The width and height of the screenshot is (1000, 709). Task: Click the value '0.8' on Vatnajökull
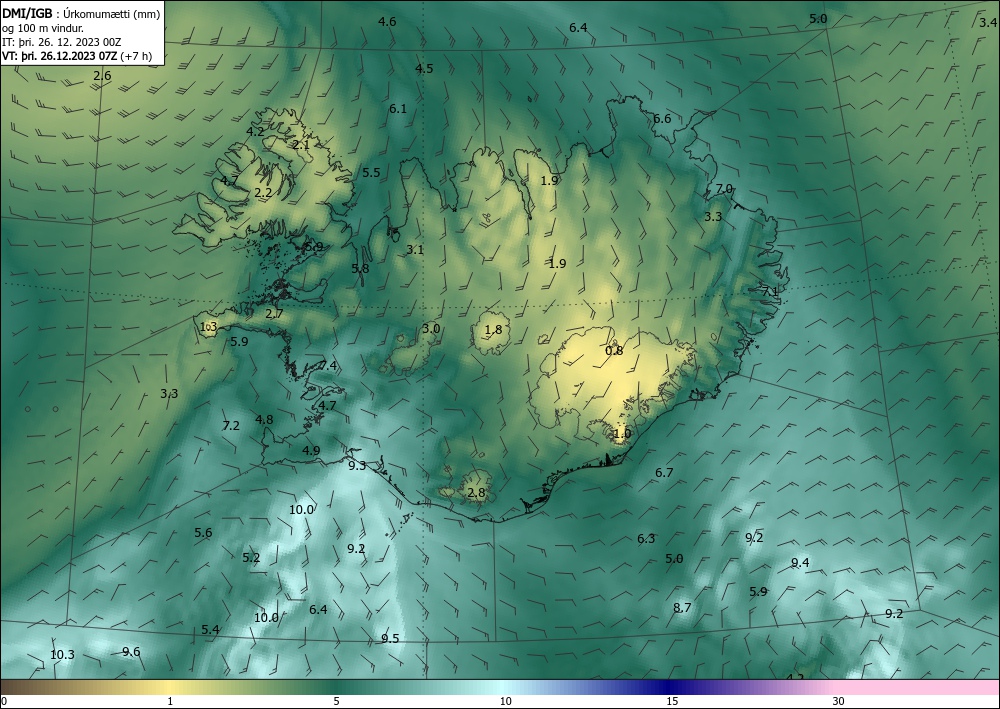tap(614, 351)
